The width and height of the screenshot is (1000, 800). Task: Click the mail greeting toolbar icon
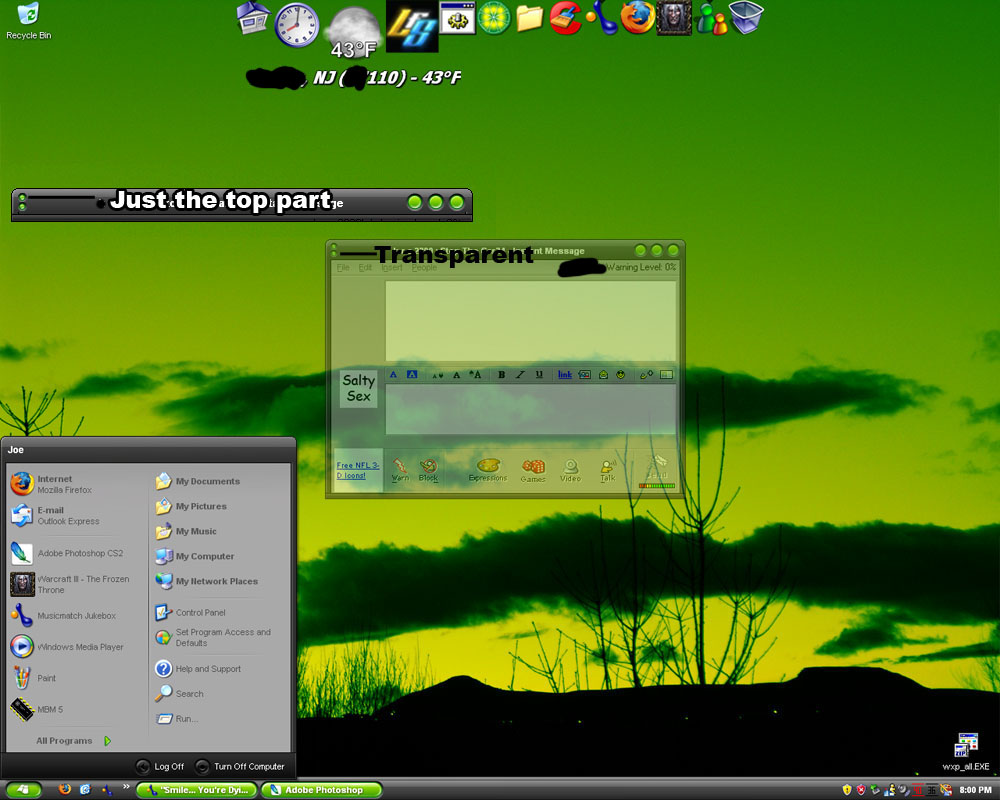[603, 374]
